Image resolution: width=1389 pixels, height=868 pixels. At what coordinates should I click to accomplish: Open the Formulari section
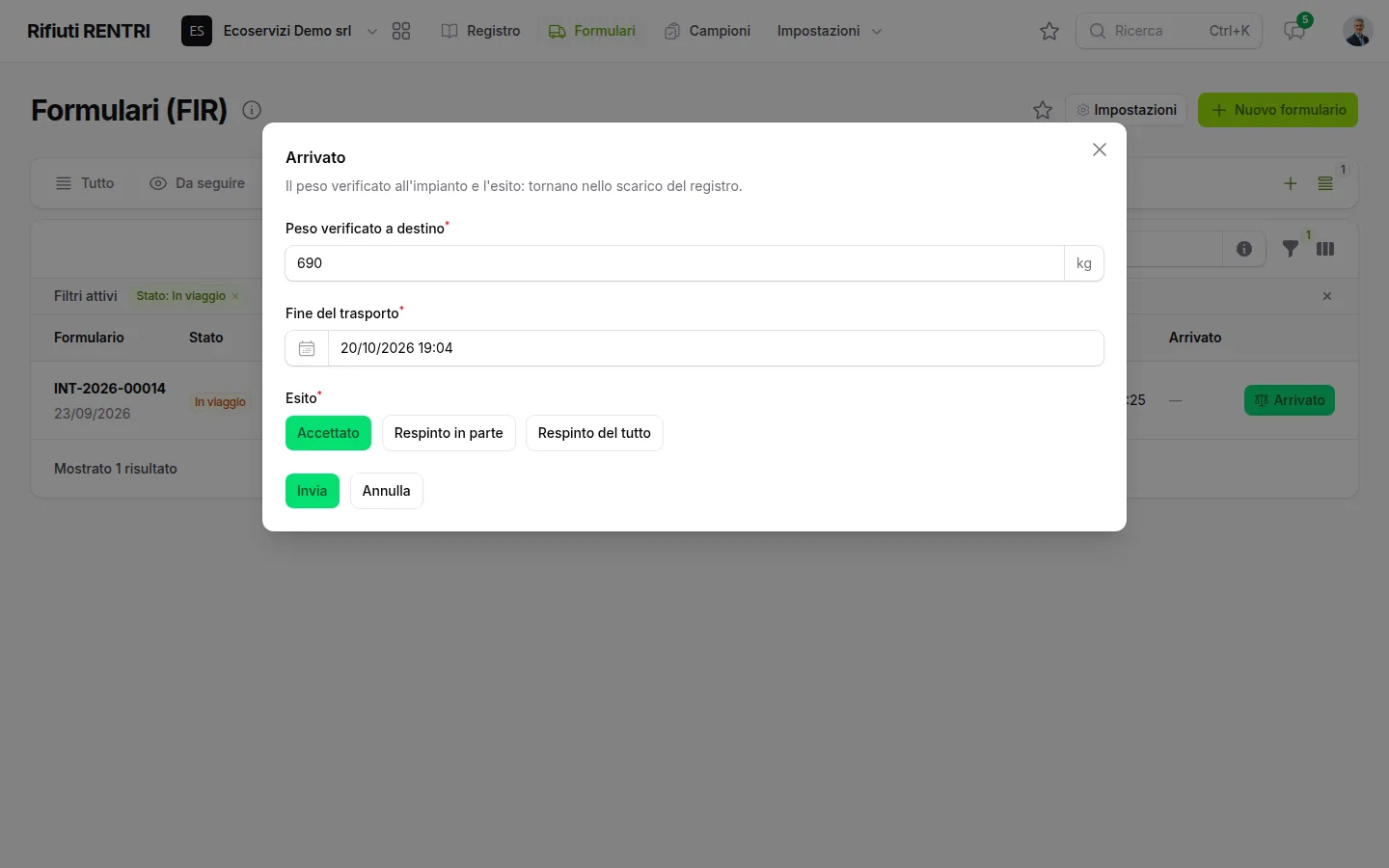592,31
